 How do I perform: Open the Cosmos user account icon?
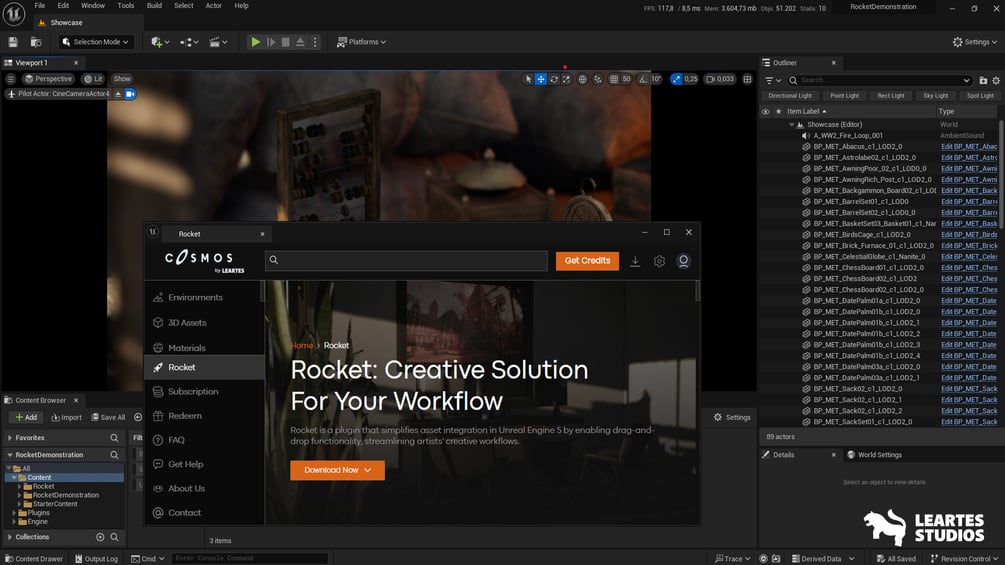pos(683,261)
